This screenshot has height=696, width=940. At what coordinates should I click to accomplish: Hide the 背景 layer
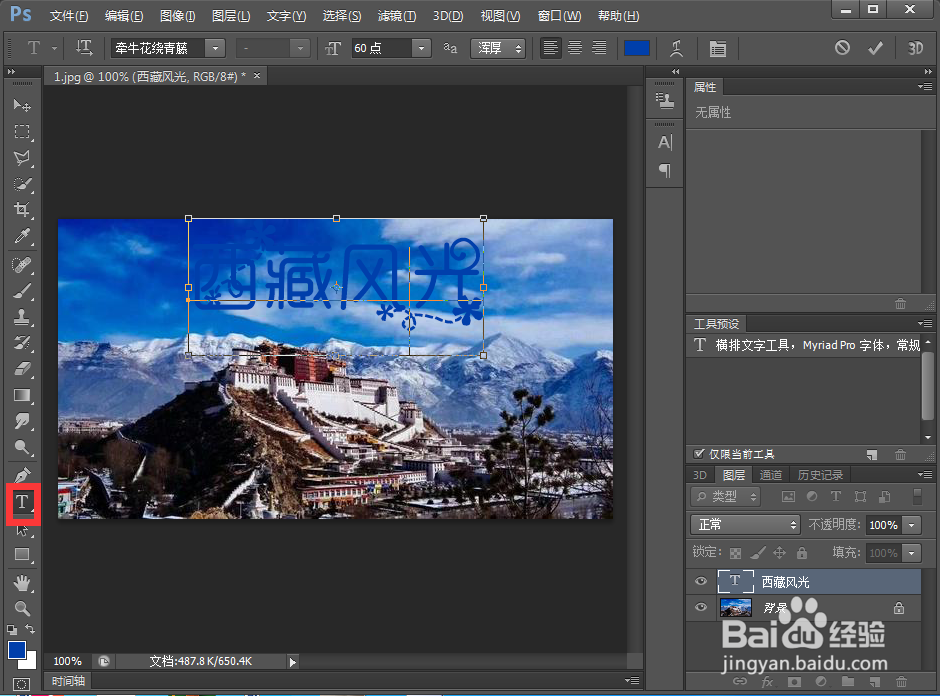[x=701, y=608]
